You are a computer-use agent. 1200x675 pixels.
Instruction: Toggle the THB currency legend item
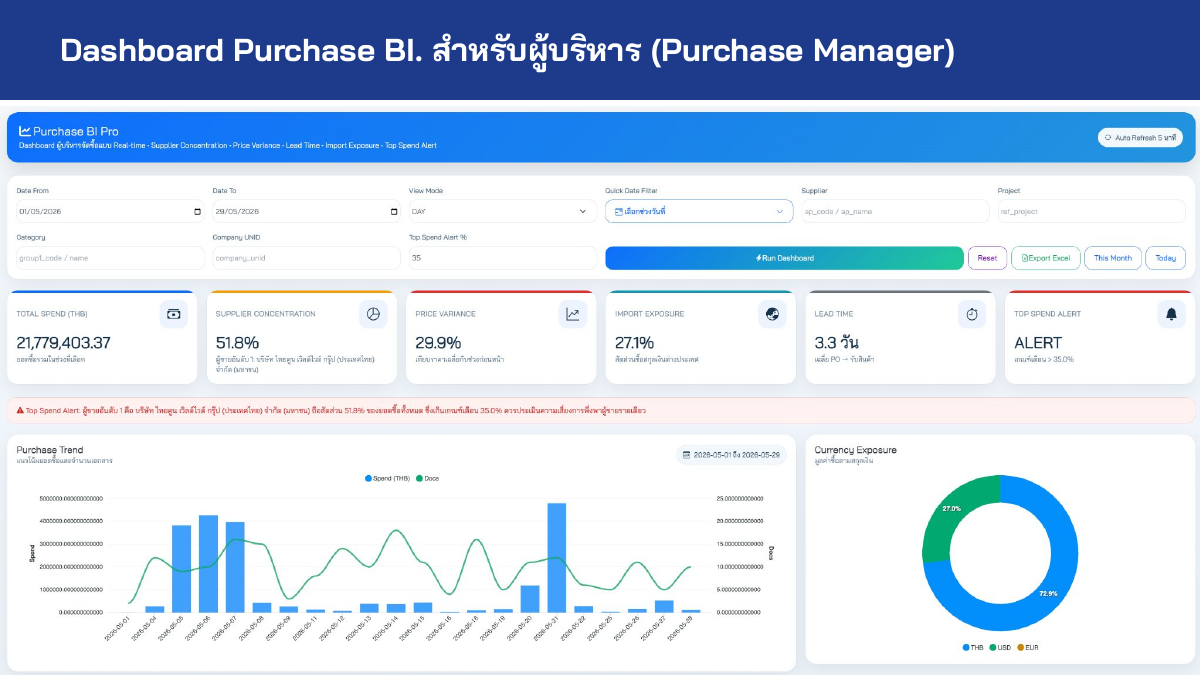click(973, 648)
